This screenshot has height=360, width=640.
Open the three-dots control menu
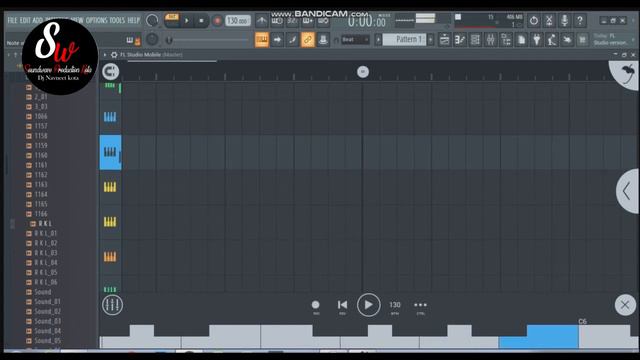420,305
